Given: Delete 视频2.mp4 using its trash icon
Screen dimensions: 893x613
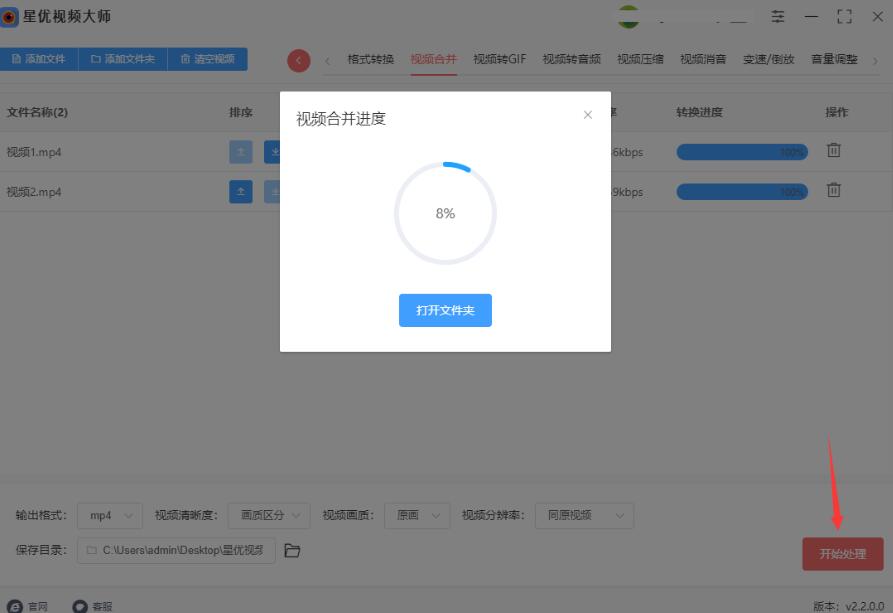Looking at the screenshot, I should pyautogui.click(x=833, y=189).
